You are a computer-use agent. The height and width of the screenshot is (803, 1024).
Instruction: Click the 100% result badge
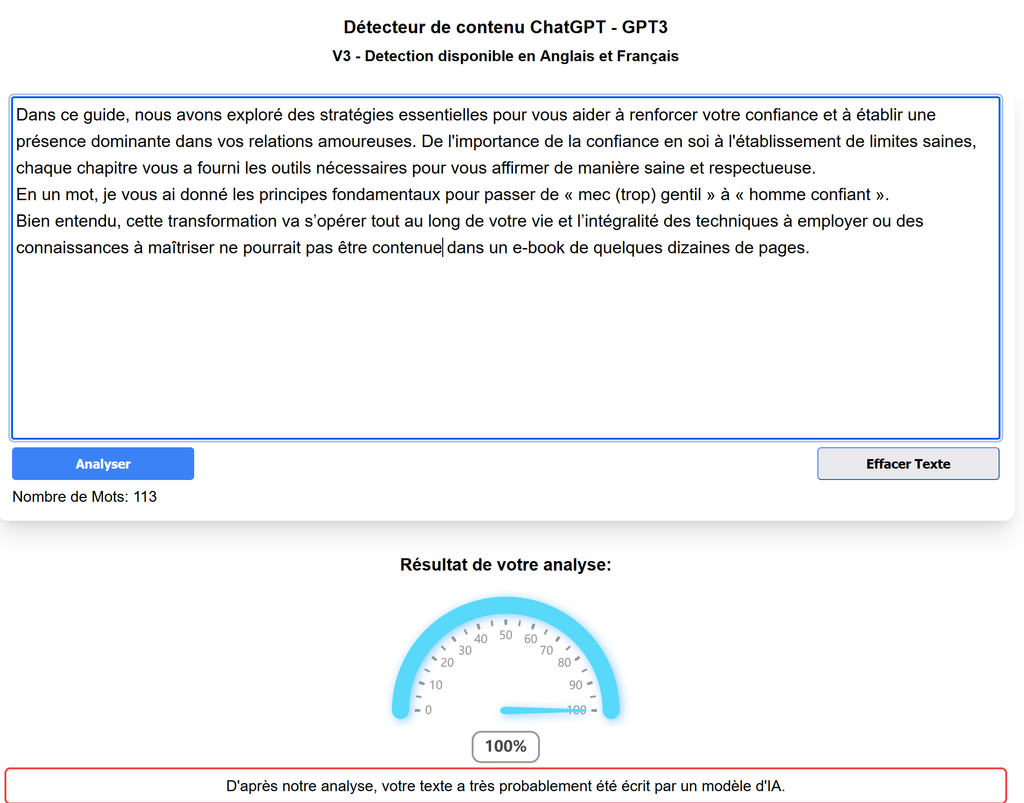(x=505, y=746)
